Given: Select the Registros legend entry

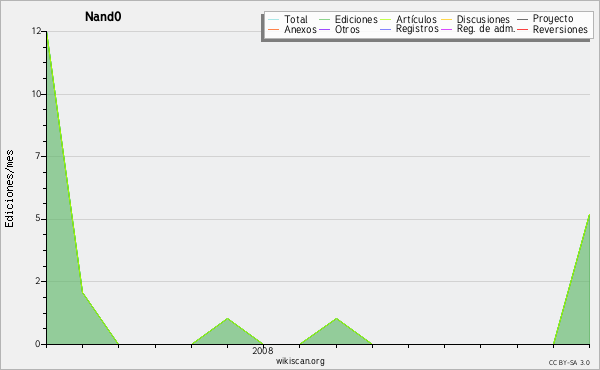Looking at the screenshot, I should click(x=409, y=29).
